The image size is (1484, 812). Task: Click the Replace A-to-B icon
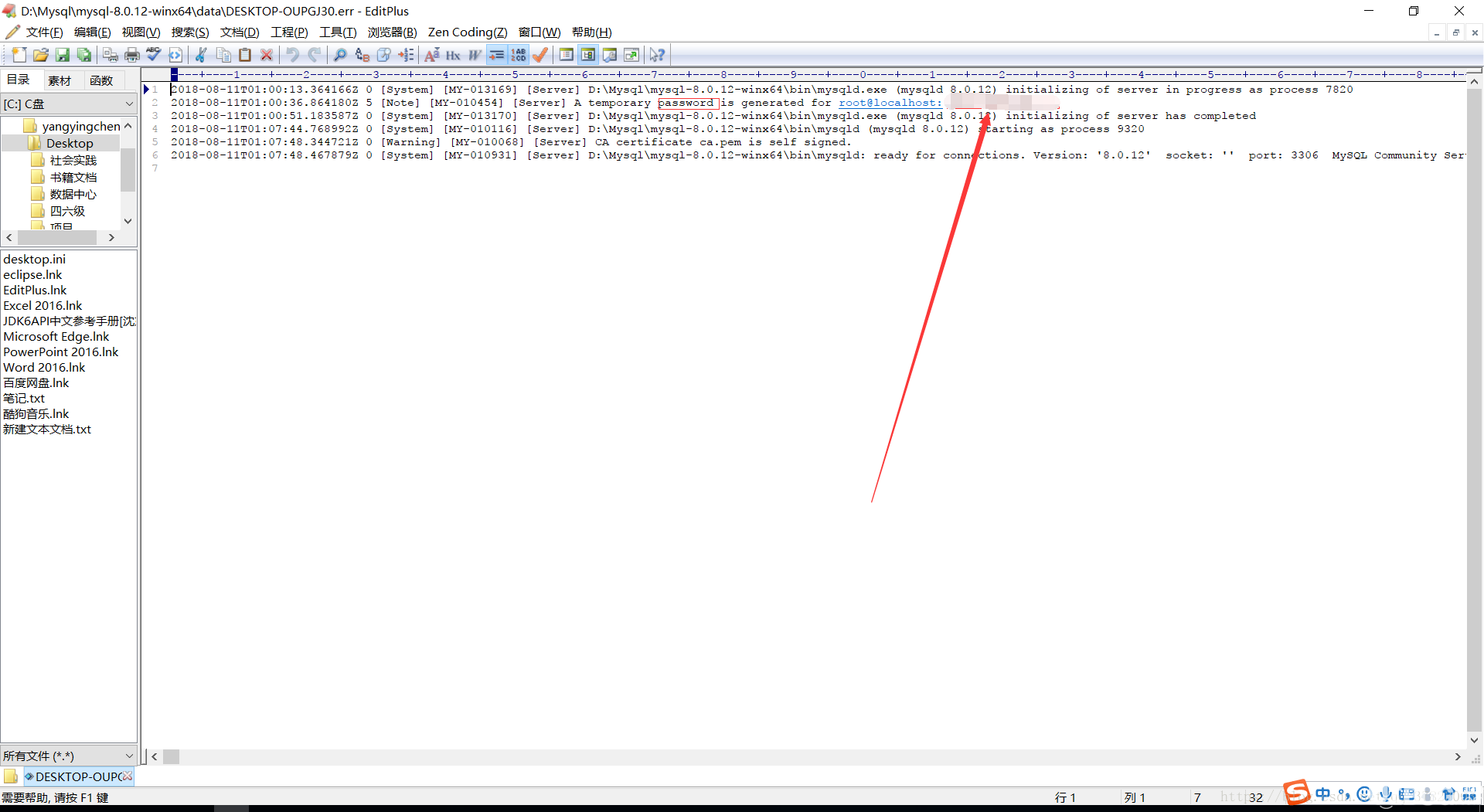(362, 55)
